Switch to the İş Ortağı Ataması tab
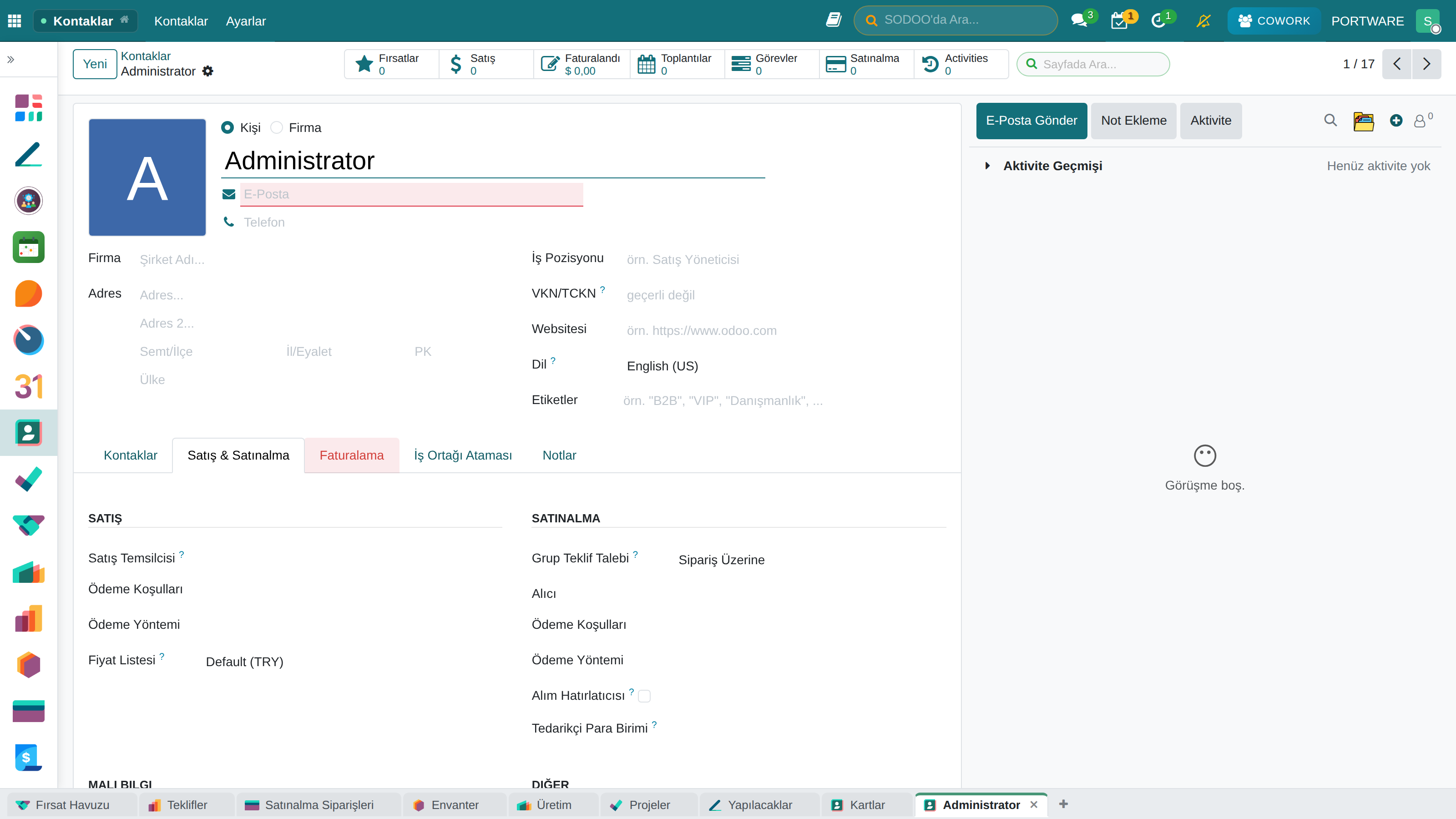The image size is (1456, 819). pyautogui.click(x=463, y=455)
